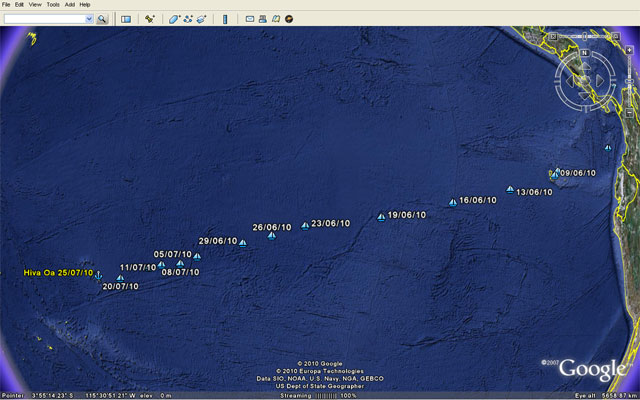This screenshot has width=640, height=400.
Task: Click the sailboat marker dated 19/06/10
Action: point(381,217)
